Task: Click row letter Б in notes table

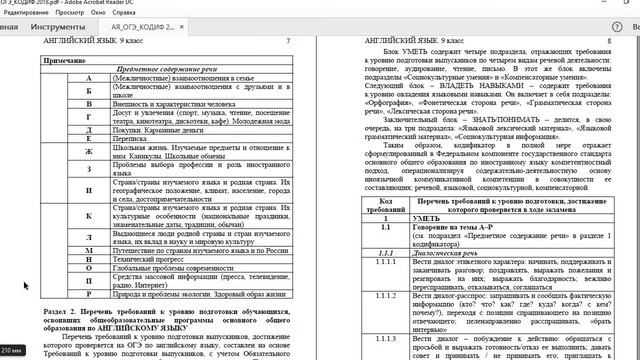Action: 89,91
